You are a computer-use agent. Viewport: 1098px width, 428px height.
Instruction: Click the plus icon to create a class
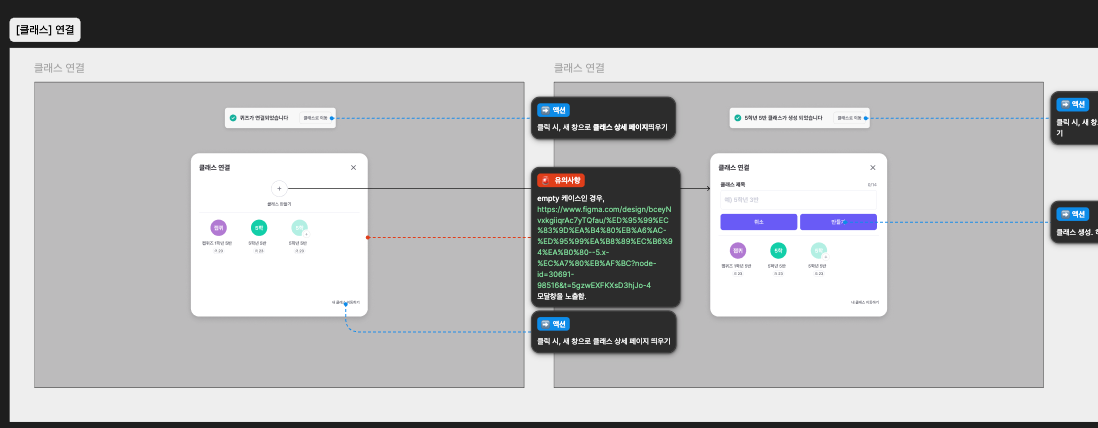tap(279, 188)
